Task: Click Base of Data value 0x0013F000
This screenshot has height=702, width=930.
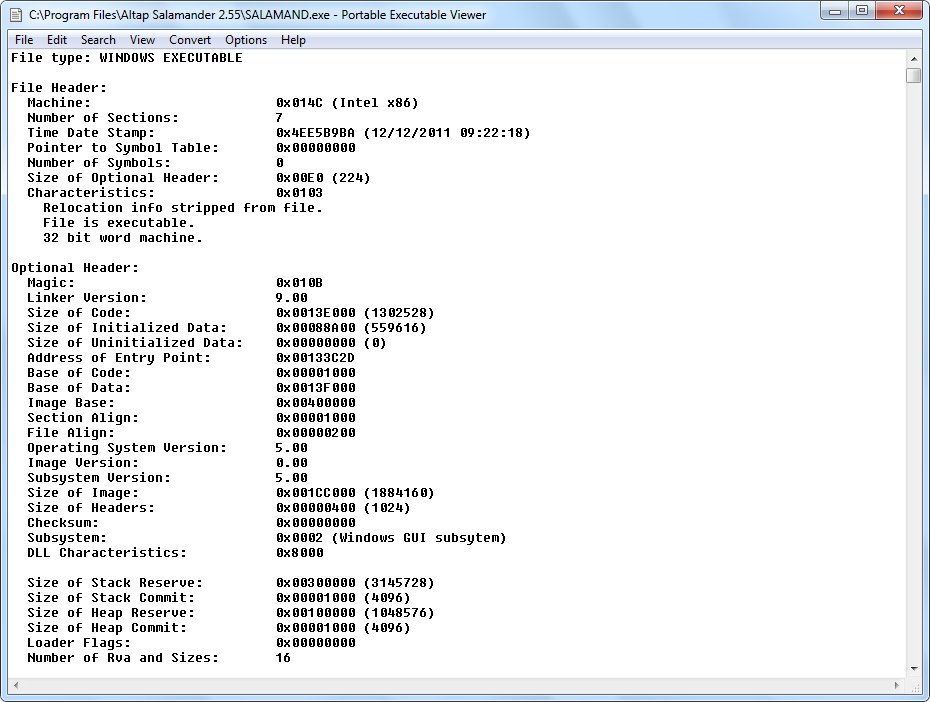Action: click(315, 388)
